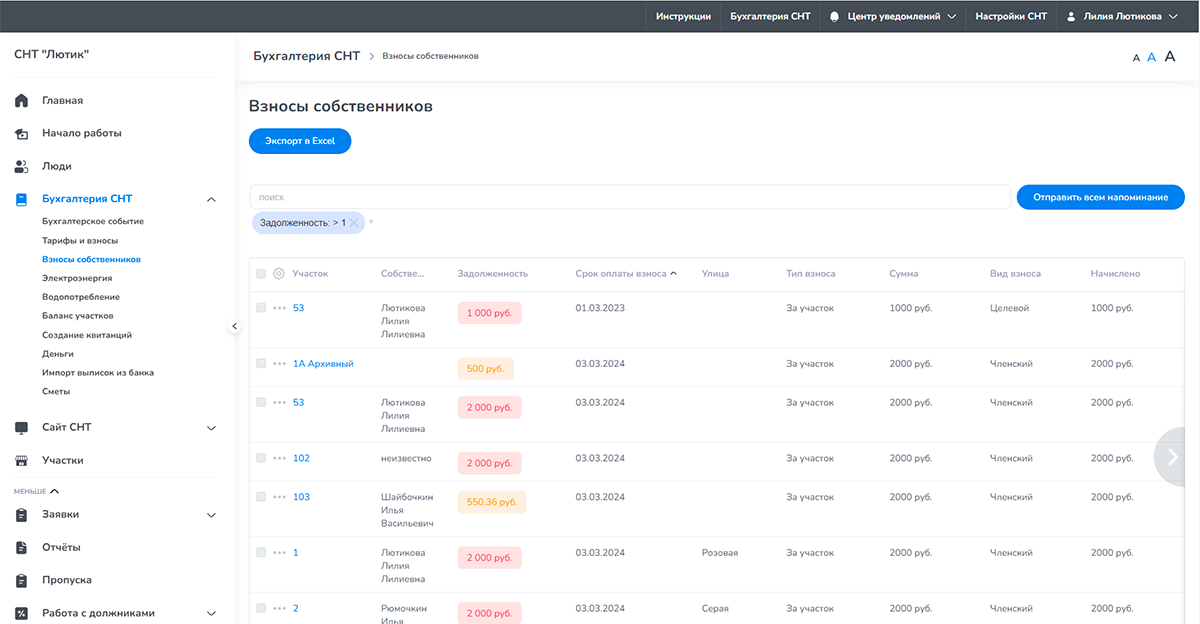The image size is (1200, 624).
Task: Go to Настройки СНТ in top bar
Action: click(x=1011, y=16)
